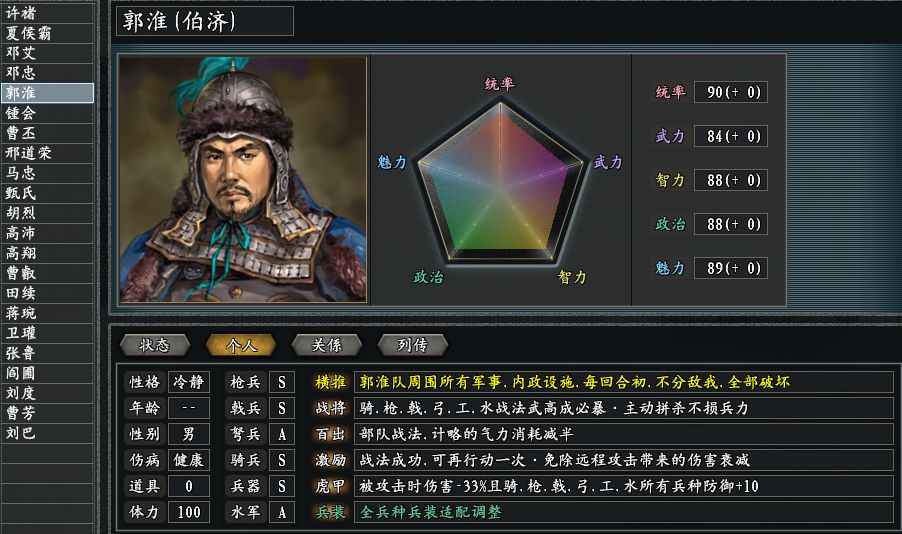Select the 虎甲 skill badge
The image size is (902, 534).
pyautogui.click(x=330, y=486)
